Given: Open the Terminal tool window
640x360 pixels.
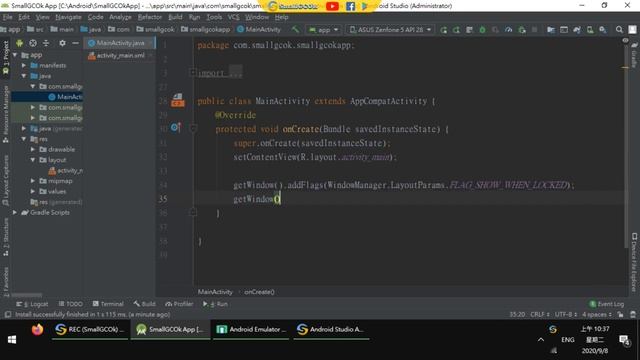Looking at the screenshot, I should click(108, 304).
